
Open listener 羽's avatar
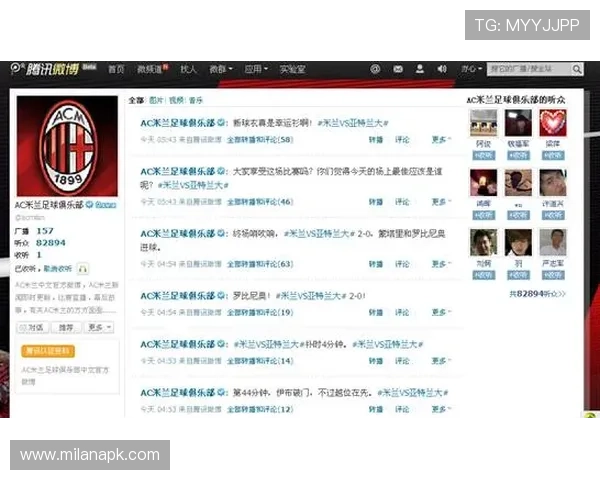pyautogui.click(x=518, y=243)
